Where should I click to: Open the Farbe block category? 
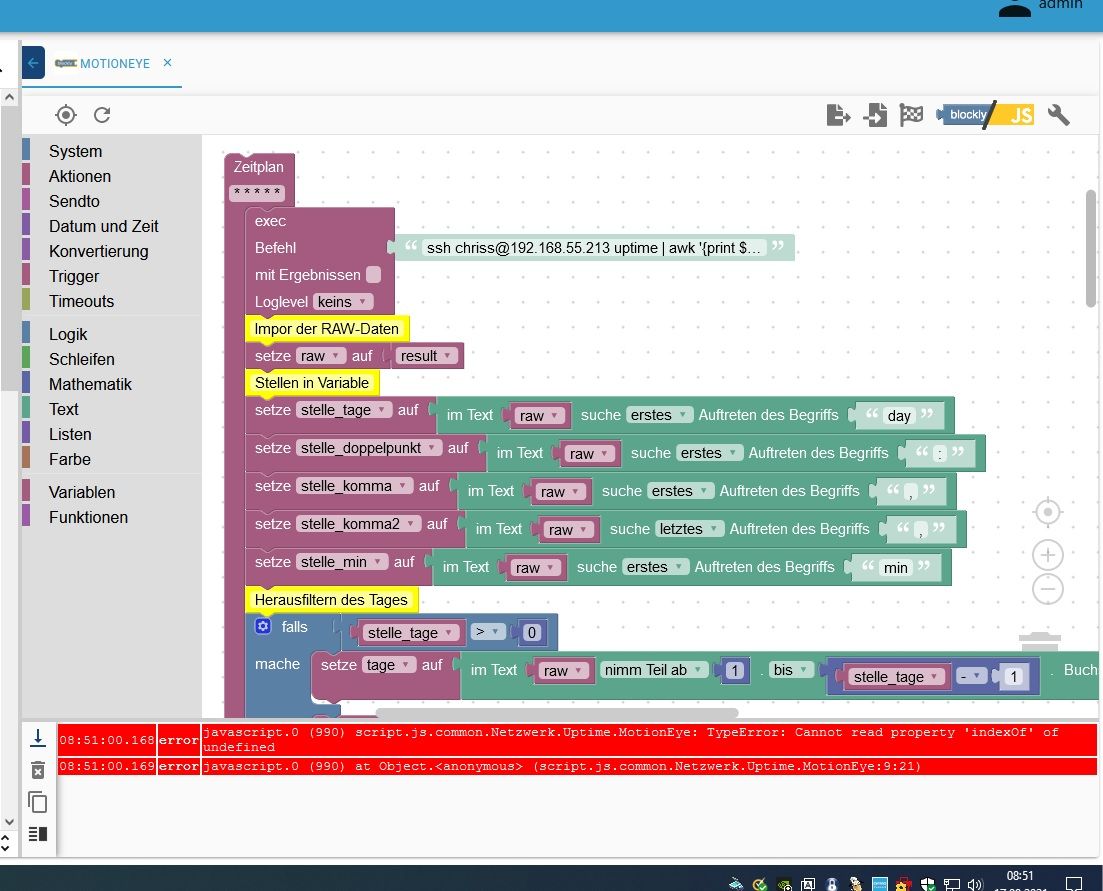pos(70,459)
